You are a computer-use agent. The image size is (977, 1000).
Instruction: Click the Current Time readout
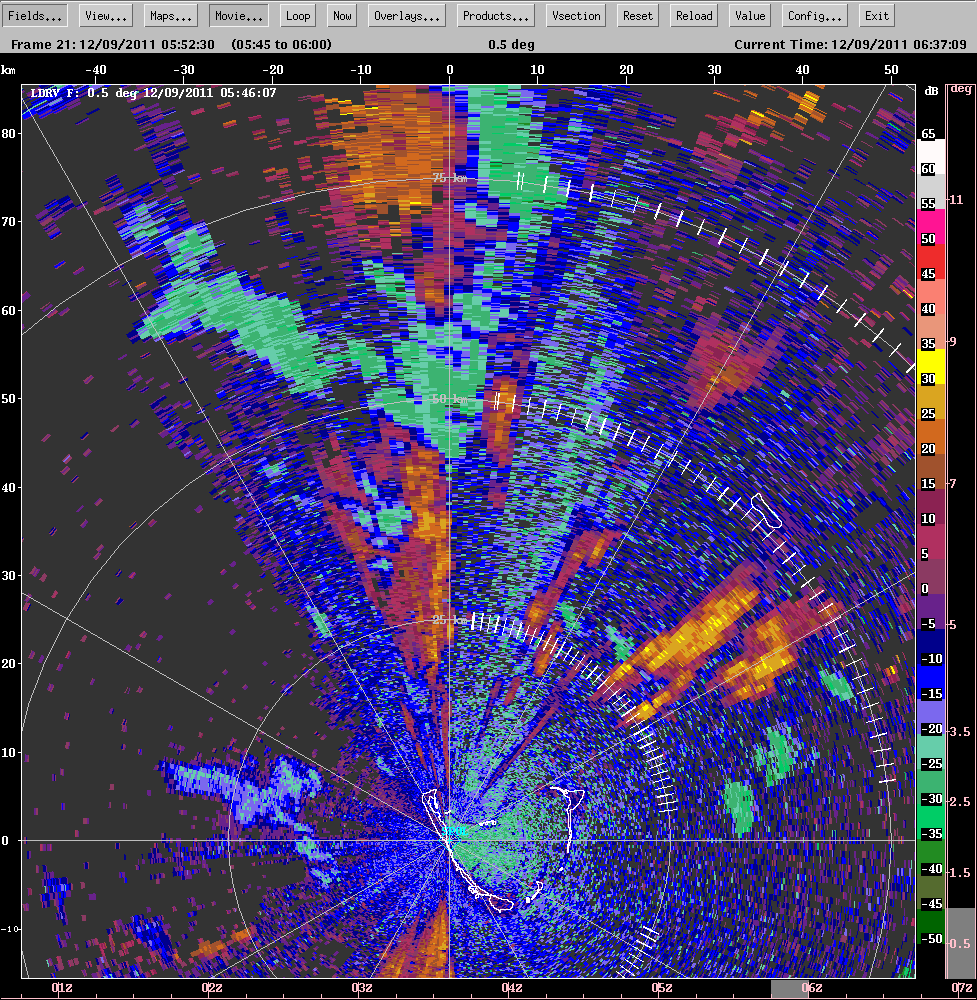pos(850,45)
